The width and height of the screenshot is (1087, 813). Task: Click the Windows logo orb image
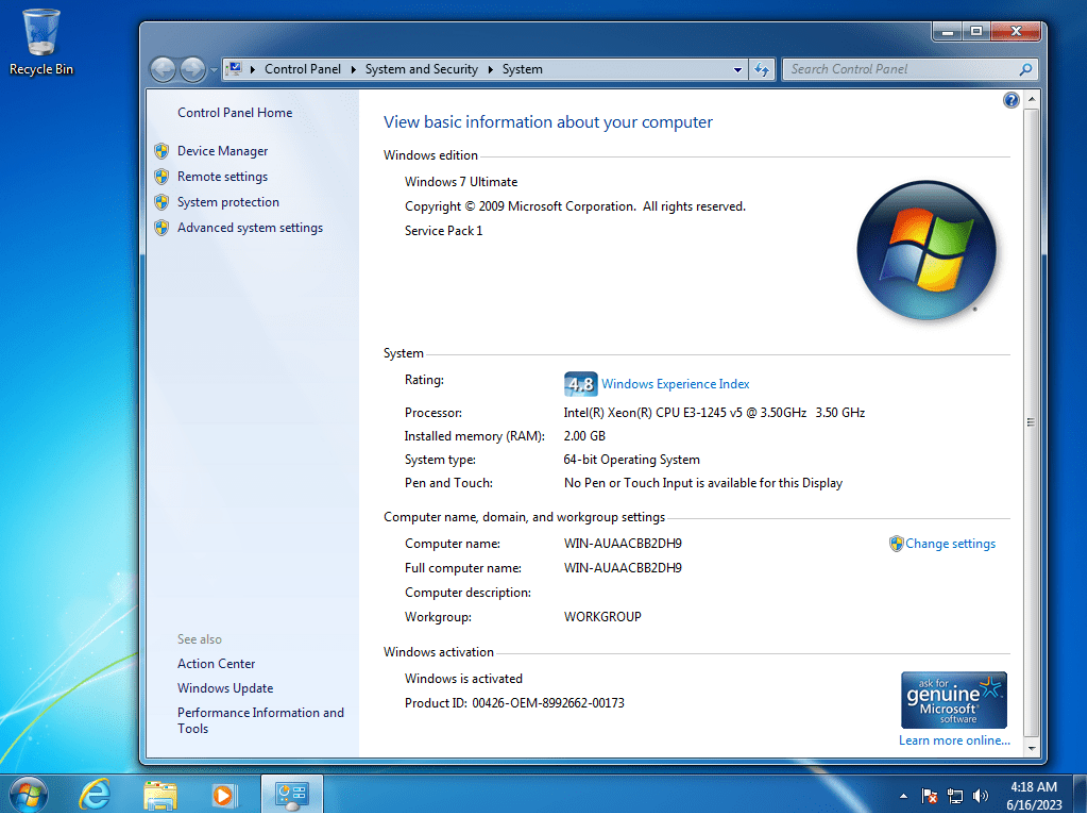927,250
